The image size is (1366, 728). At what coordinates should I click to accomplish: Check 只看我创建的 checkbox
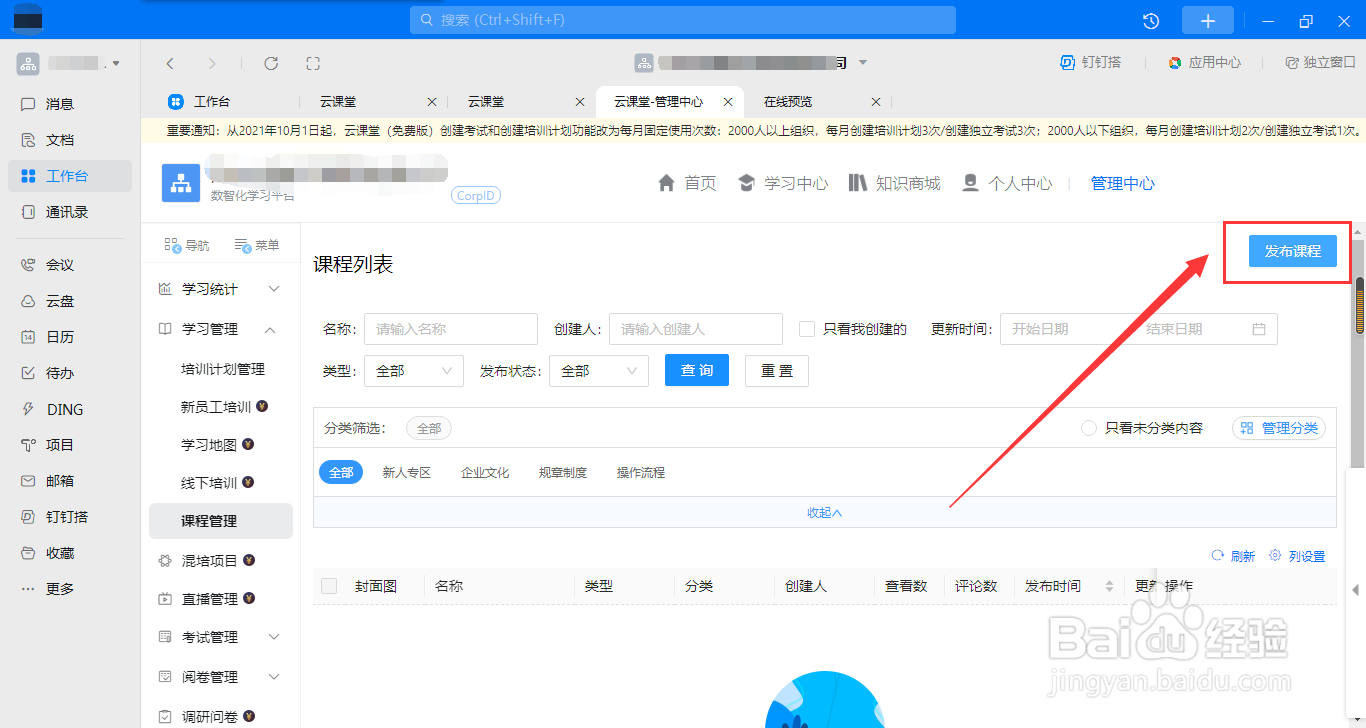(807, 329)
